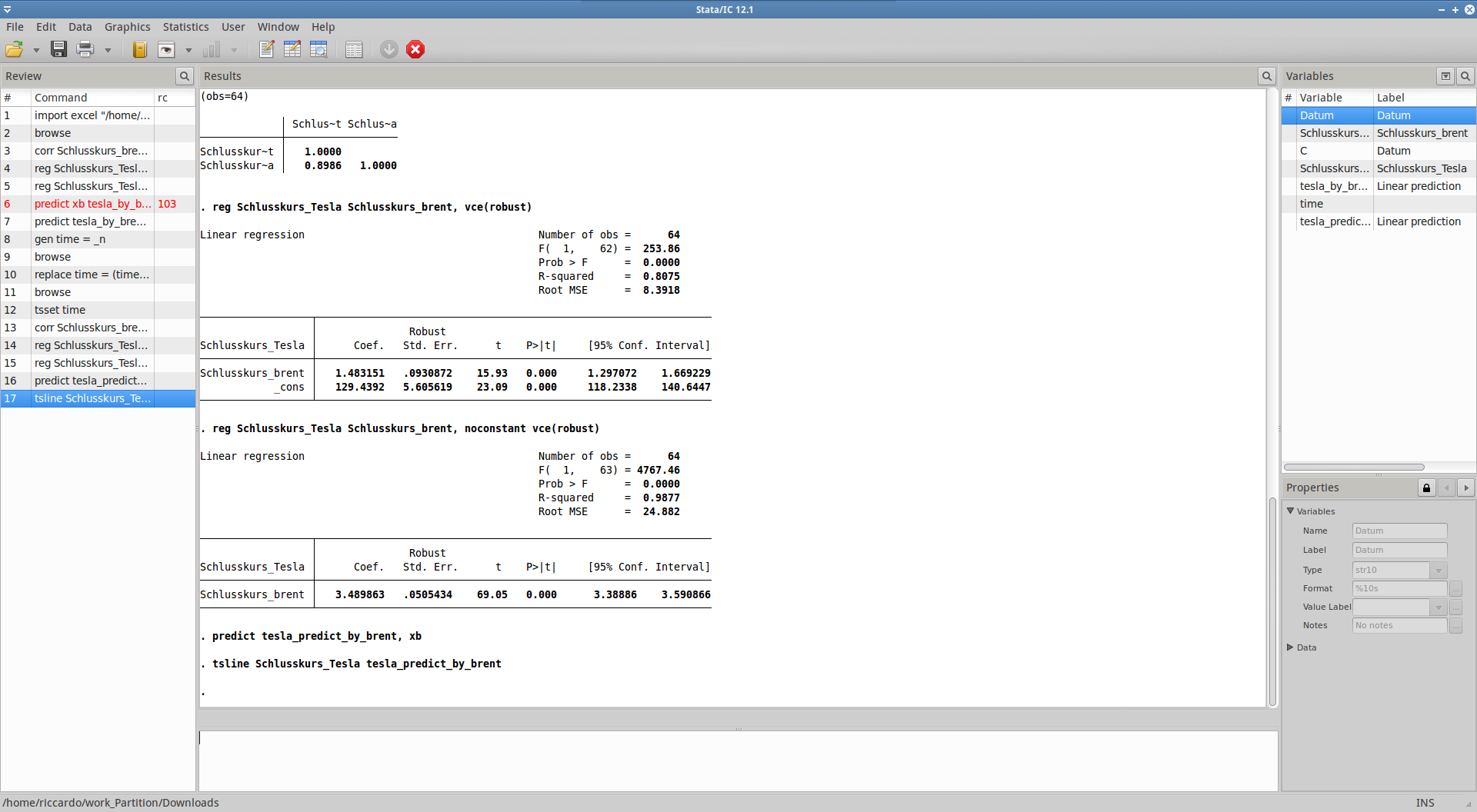The width and height of the screenshot is (1477, 812).
Task: Click the Notes field showing No notes
Action: tap(1399, 626)
